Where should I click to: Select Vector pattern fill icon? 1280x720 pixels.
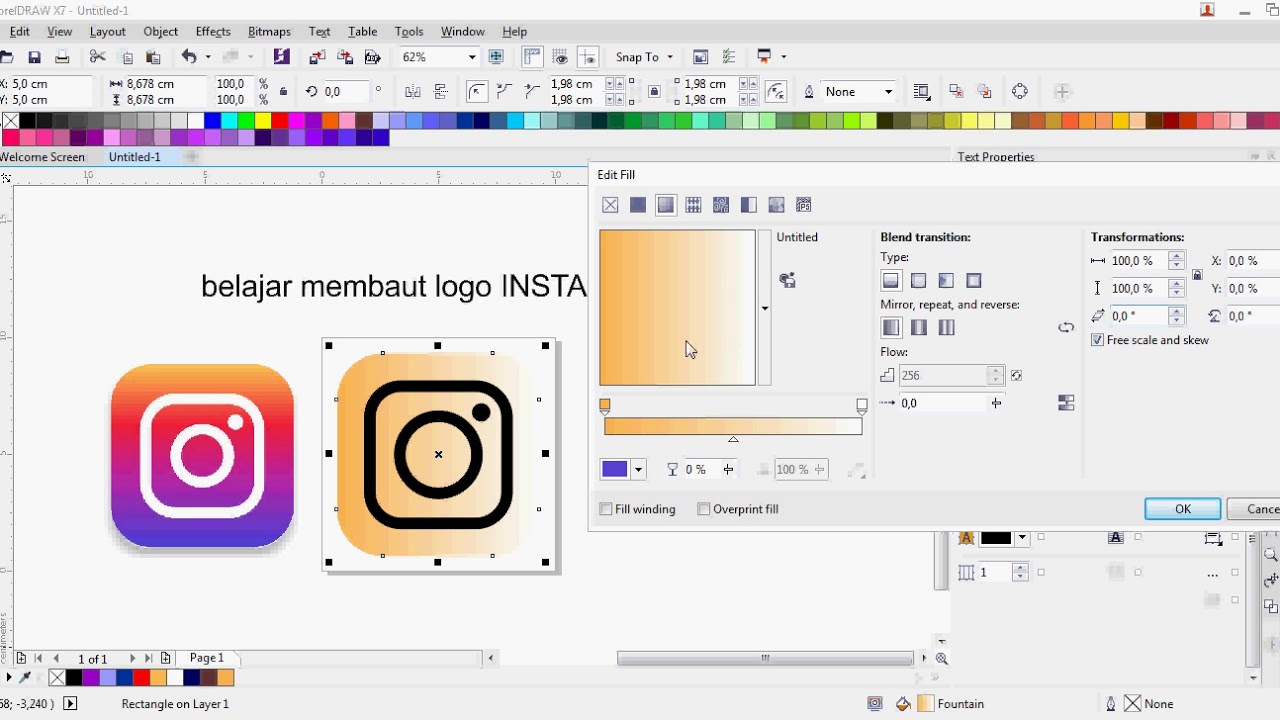tap(693, 205)
